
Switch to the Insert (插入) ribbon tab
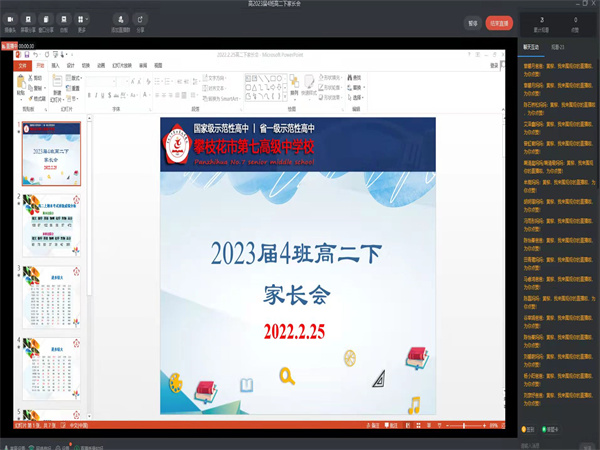[55, 65]
